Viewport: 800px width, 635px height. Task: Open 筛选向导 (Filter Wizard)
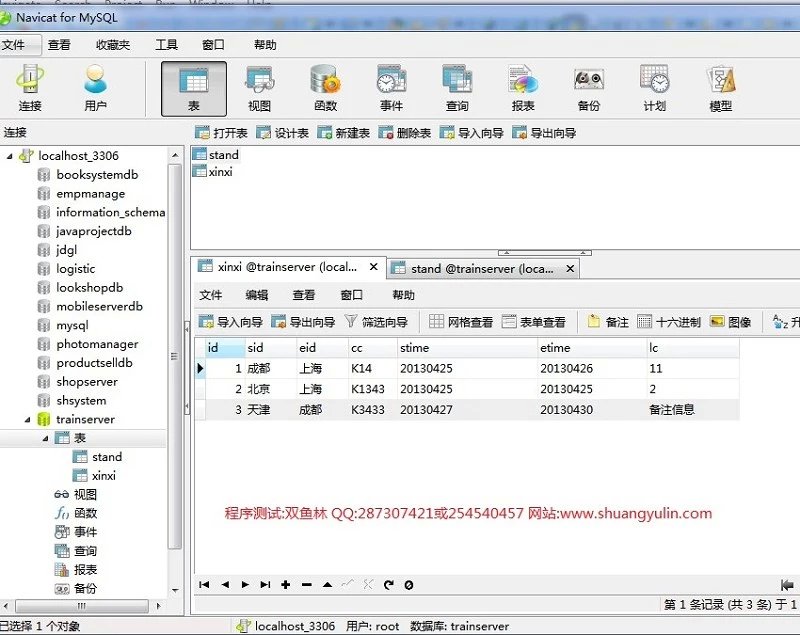click(377, 322)
